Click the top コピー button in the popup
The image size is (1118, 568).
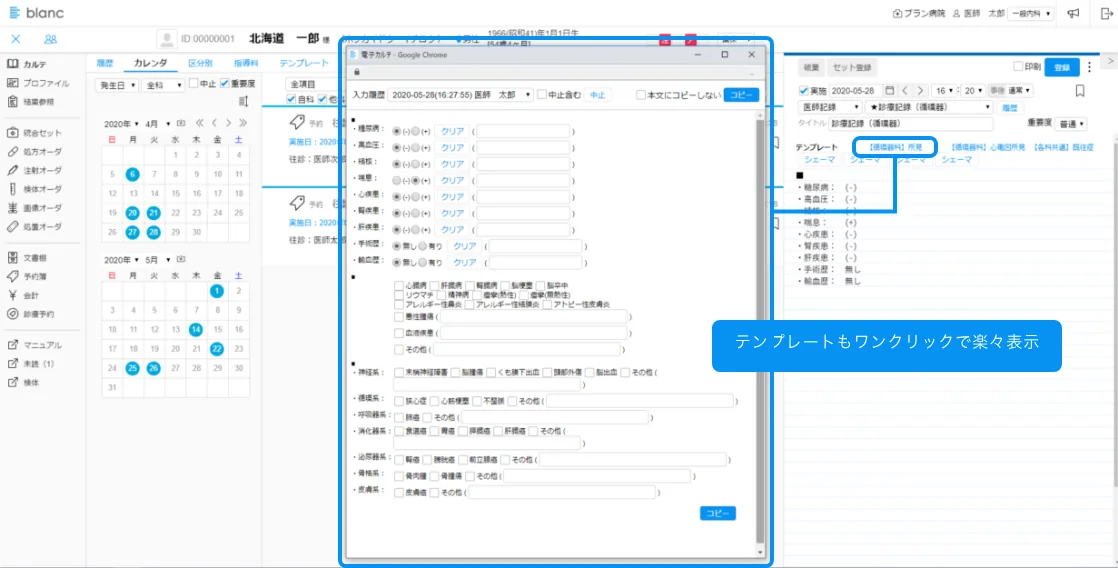(x=742, y=95)
